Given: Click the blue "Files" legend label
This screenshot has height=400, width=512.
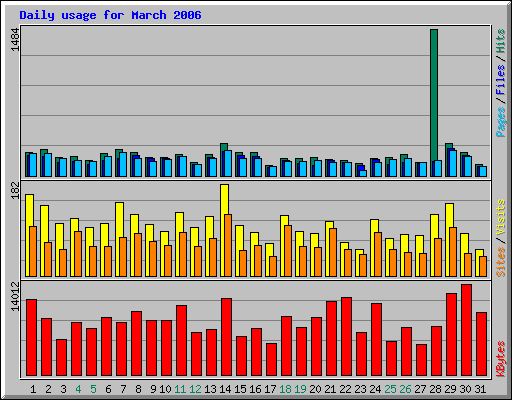Looking at the screenshot, I should coord(501,80).
